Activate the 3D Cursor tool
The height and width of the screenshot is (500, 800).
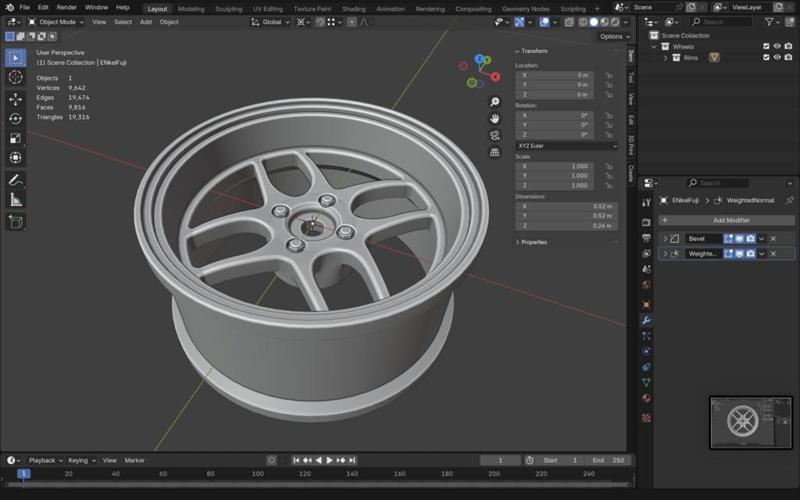coord(15,77)
